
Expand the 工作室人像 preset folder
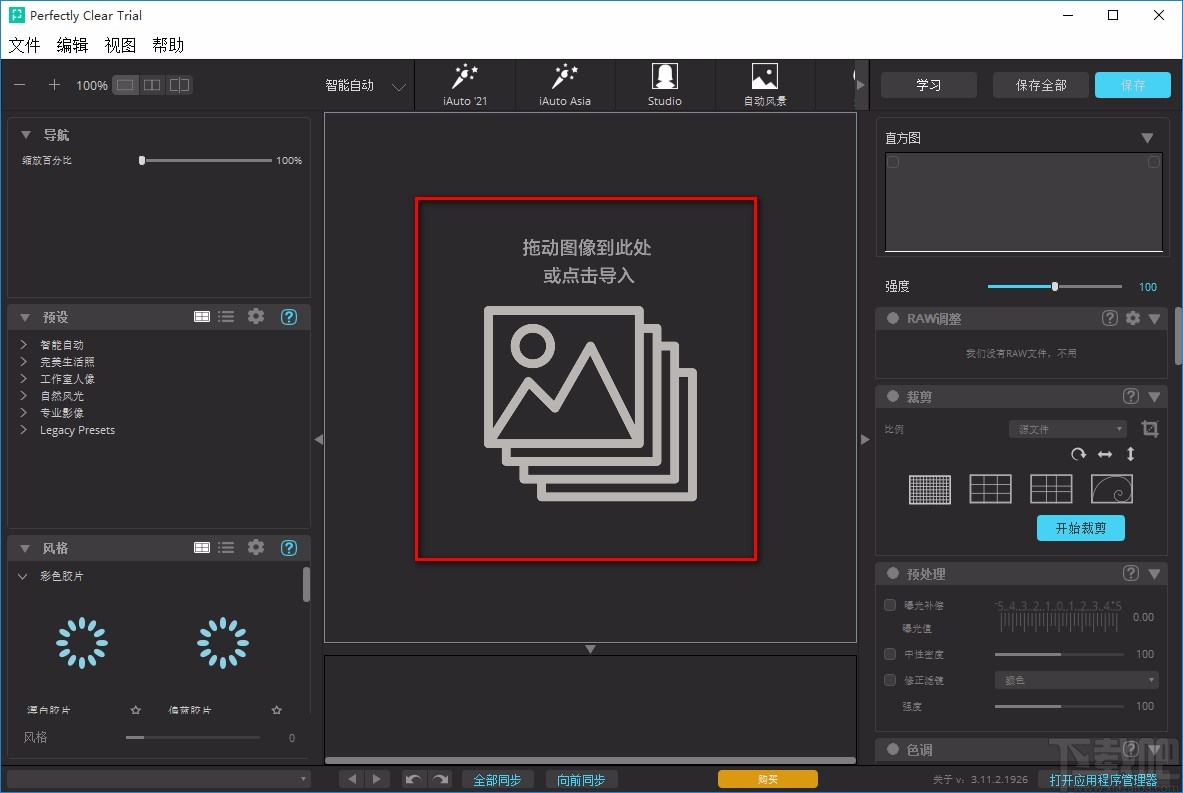[x=24, y=379]
